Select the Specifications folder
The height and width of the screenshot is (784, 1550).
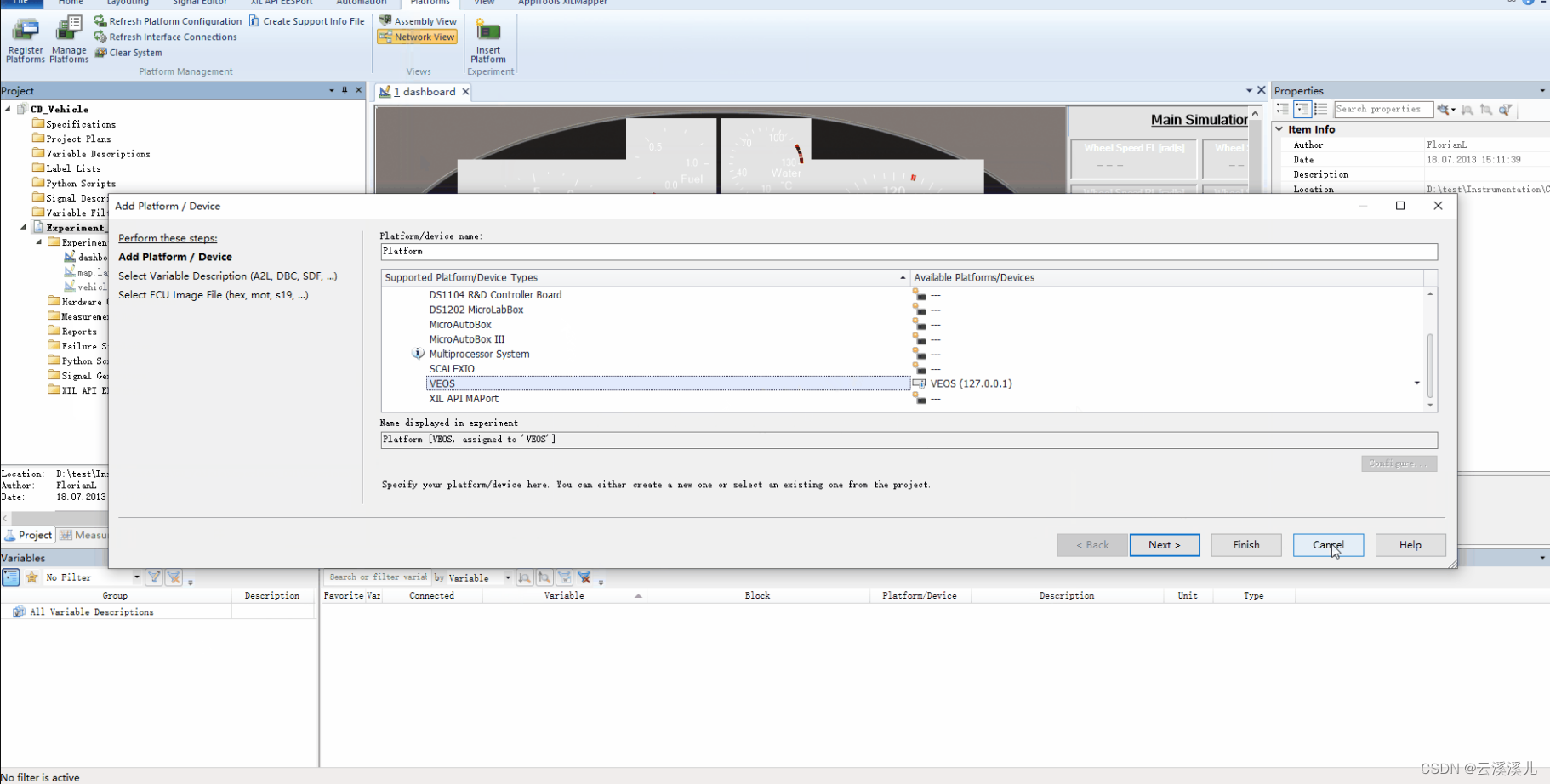74,124
